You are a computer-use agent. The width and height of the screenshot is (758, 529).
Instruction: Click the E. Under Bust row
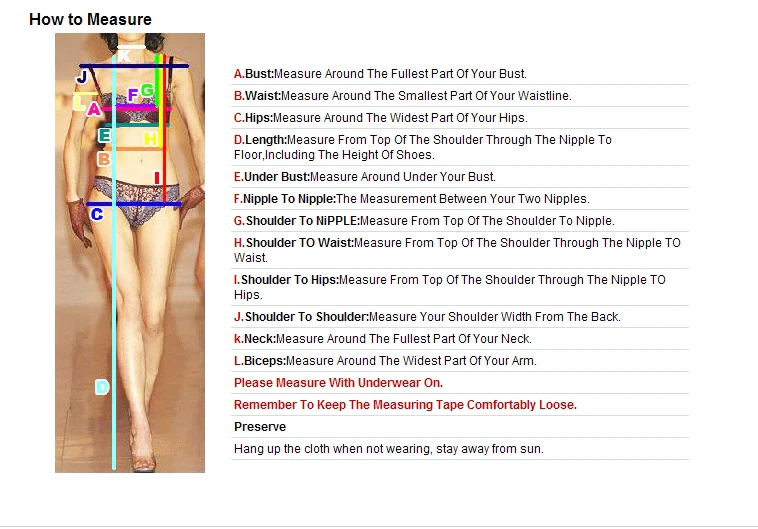click(x=460, y=177)
